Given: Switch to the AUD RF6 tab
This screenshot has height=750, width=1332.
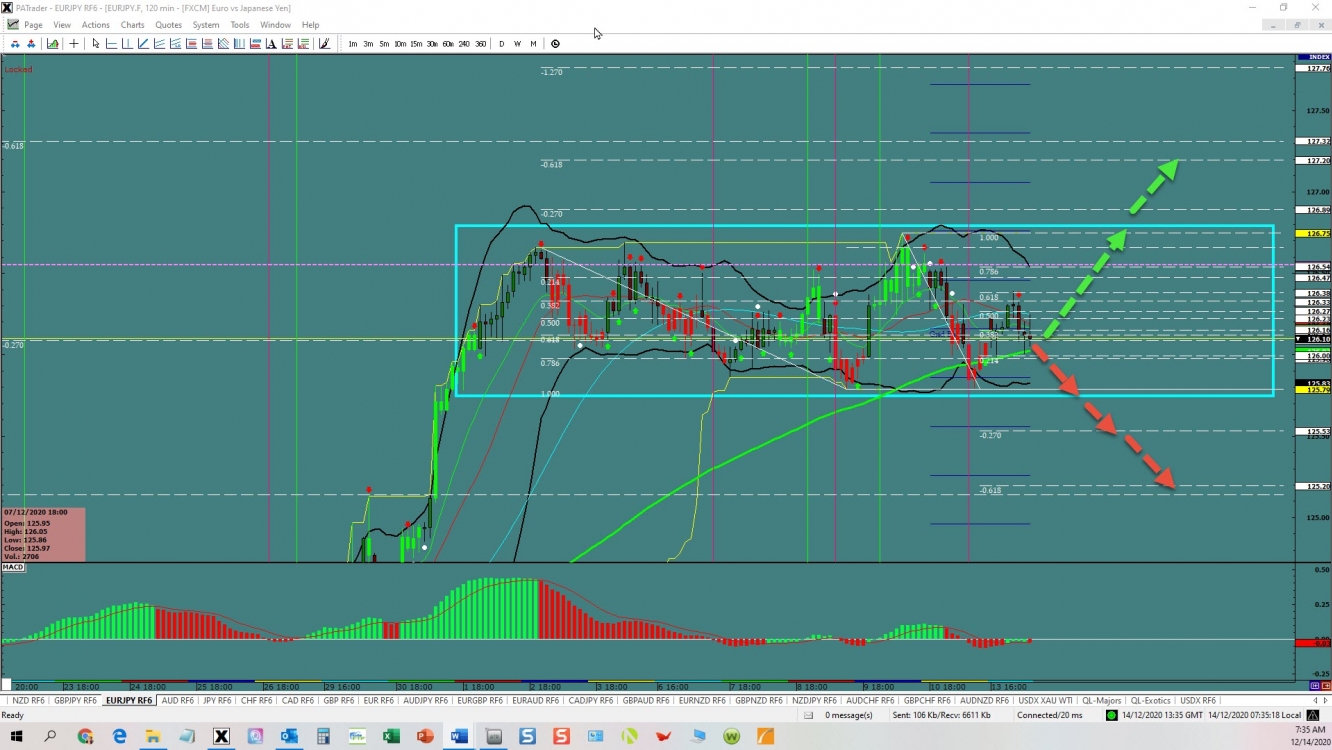Looking at the screenshot, I should click(177, 701).
